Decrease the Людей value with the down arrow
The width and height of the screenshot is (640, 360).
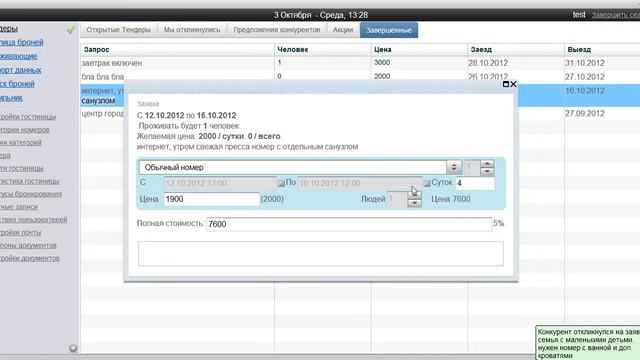coord(414,203)
